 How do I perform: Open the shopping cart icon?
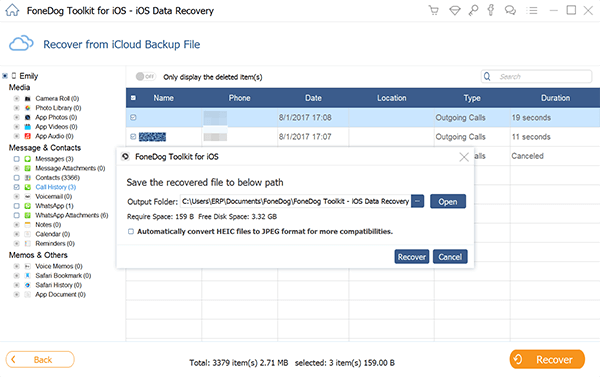(434, 10)
